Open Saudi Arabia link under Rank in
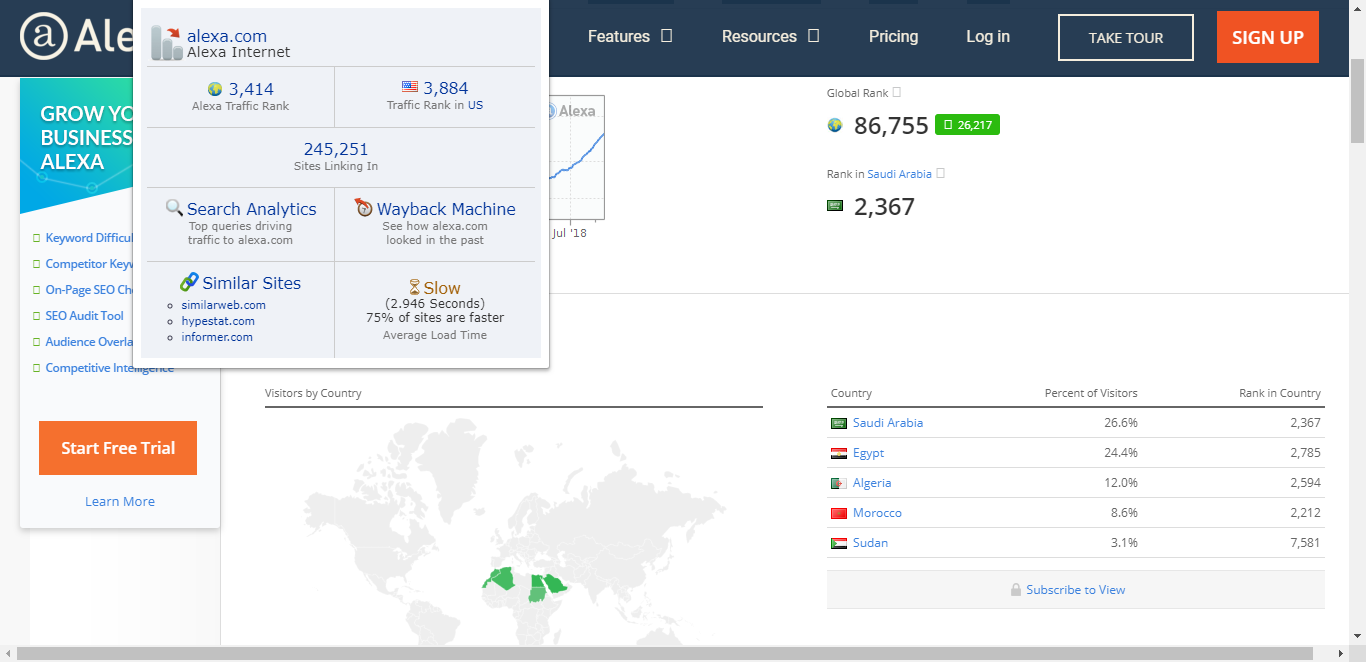Screen dimensions: 1366x662 tap(899, 174)
